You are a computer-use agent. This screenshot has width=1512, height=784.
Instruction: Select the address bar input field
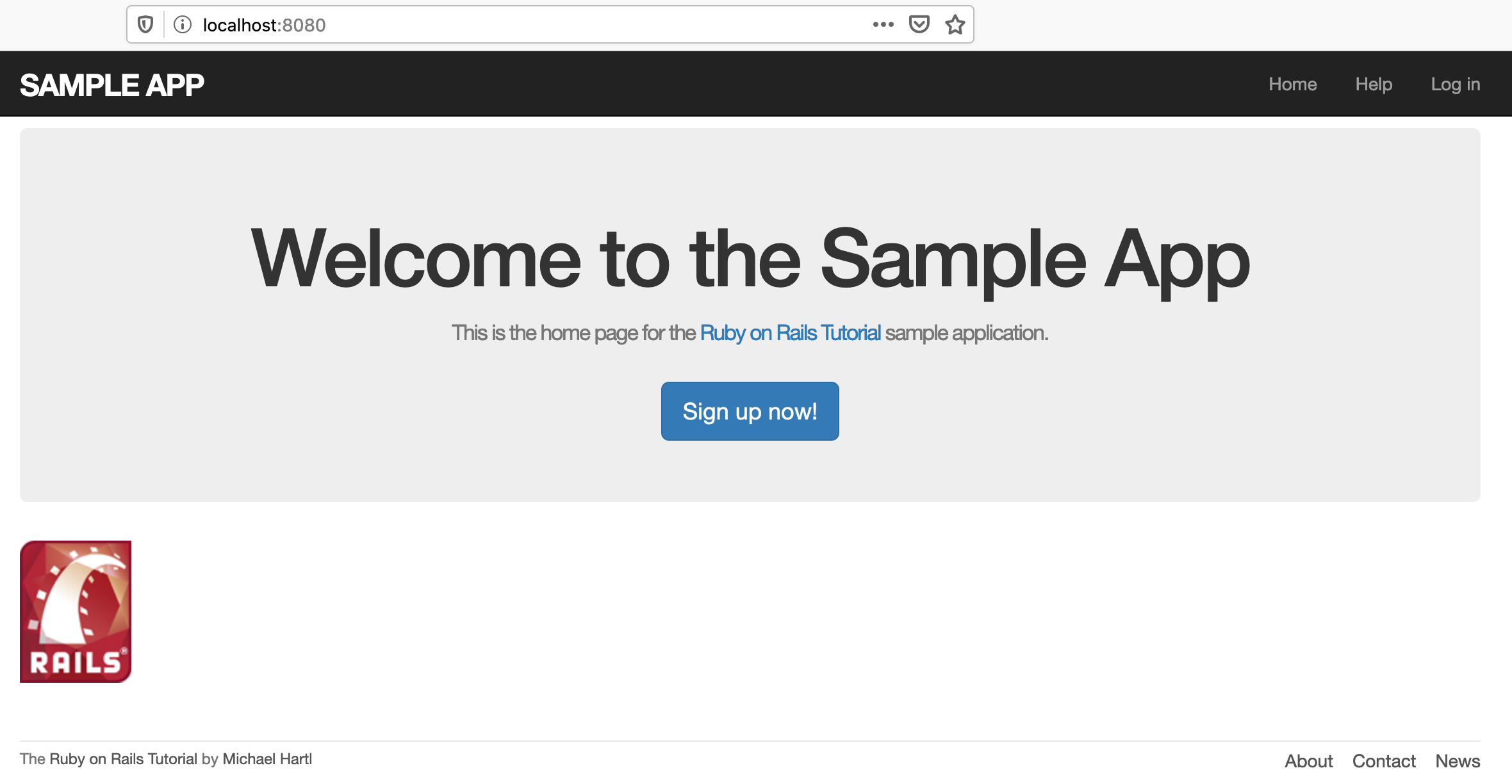pos(550,25)
